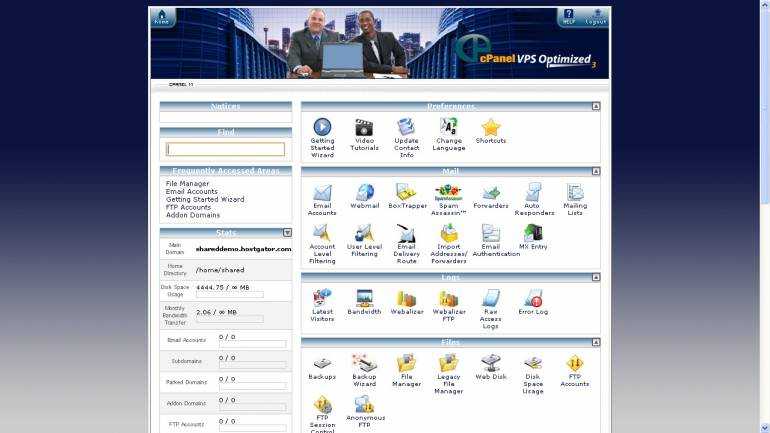
Task: Open the Webmail icon
Action: 364,193
